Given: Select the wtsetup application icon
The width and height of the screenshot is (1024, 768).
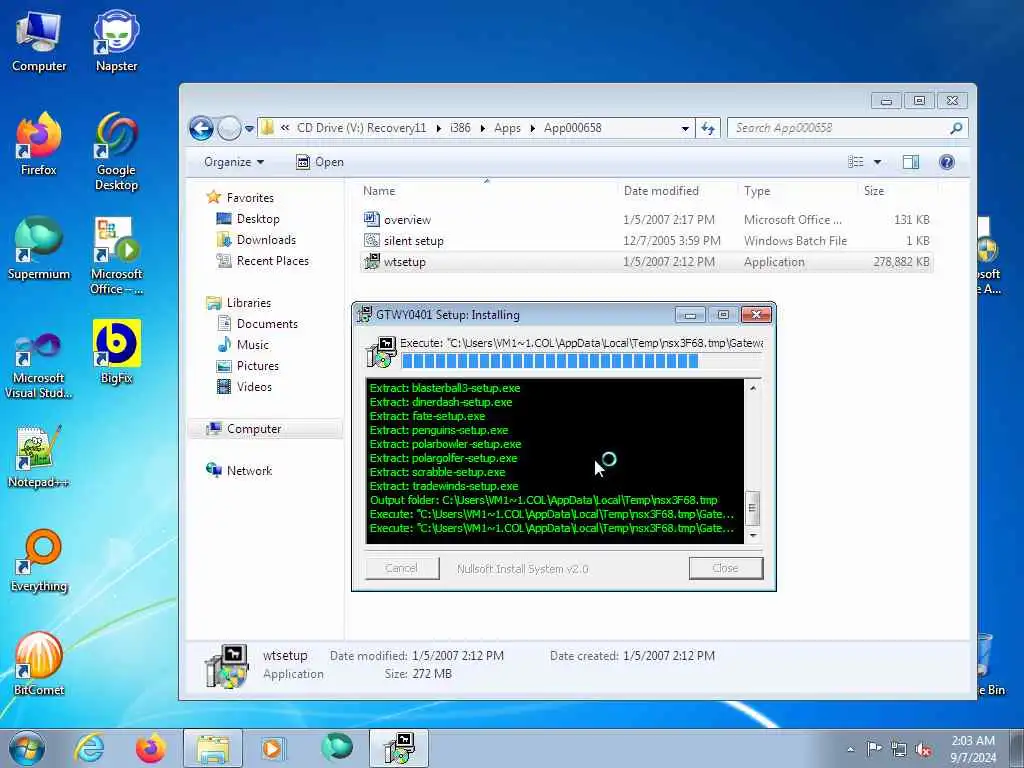Looking at the screenshot, I should pyautogui.click(x=372, y=261).
